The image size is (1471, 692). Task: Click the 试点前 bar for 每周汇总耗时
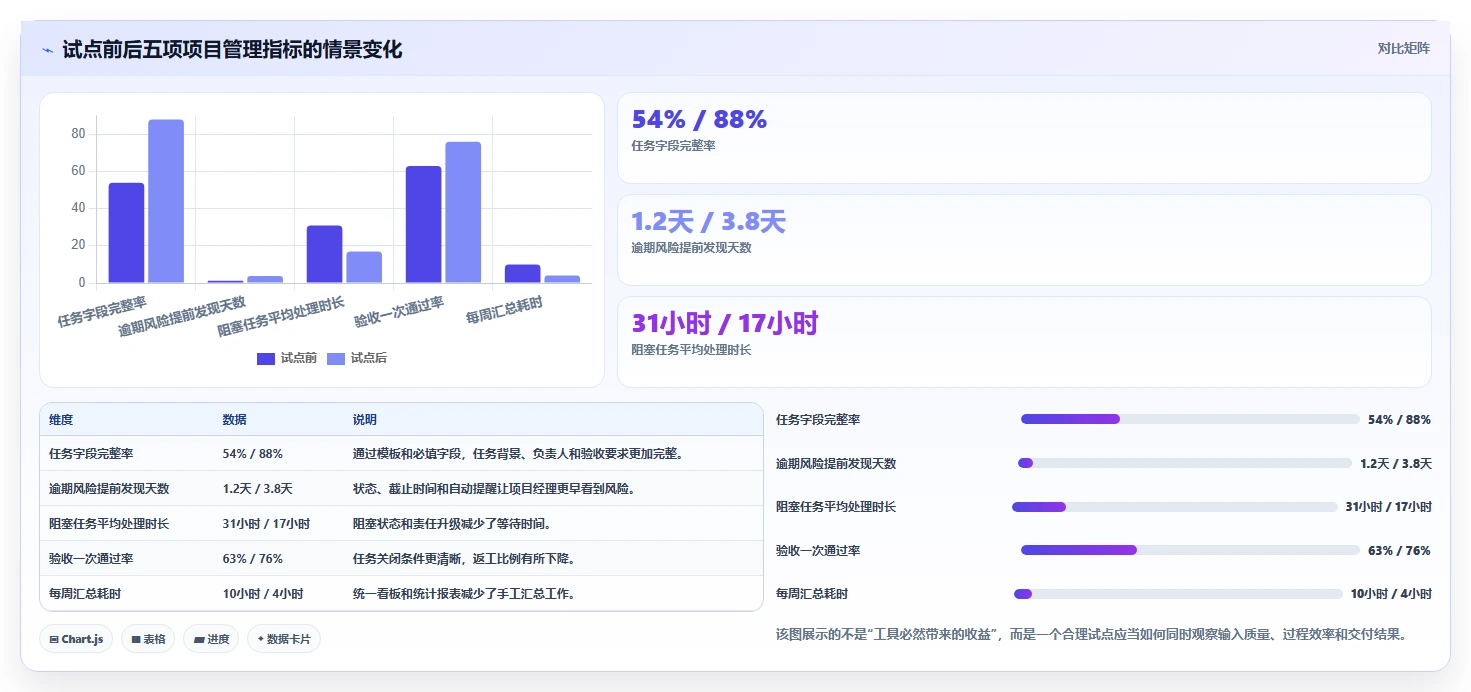pyautogui.click(x=522, y=274)
